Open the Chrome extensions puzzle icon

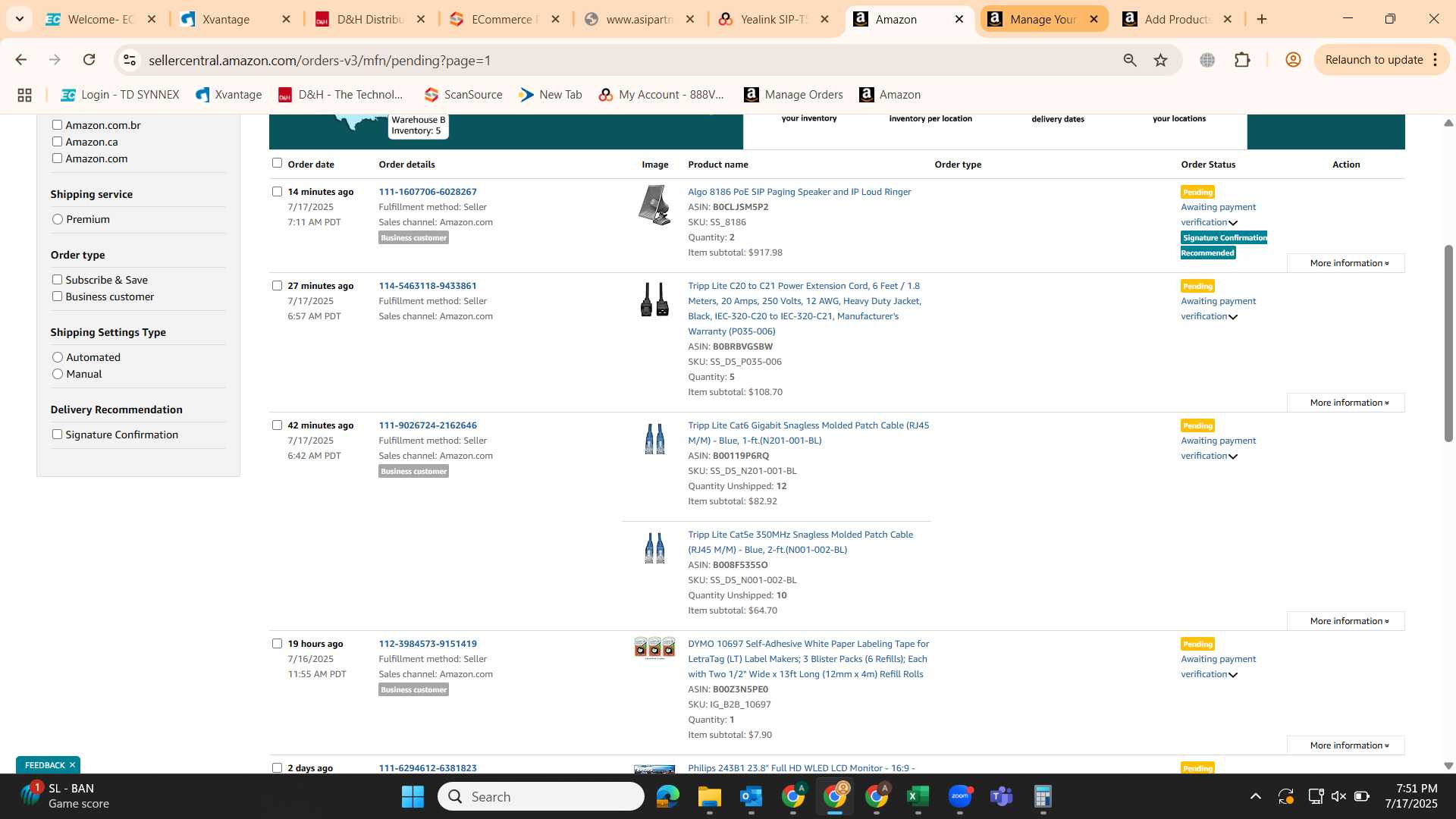pyautogui.click(x=1242, y=60)
